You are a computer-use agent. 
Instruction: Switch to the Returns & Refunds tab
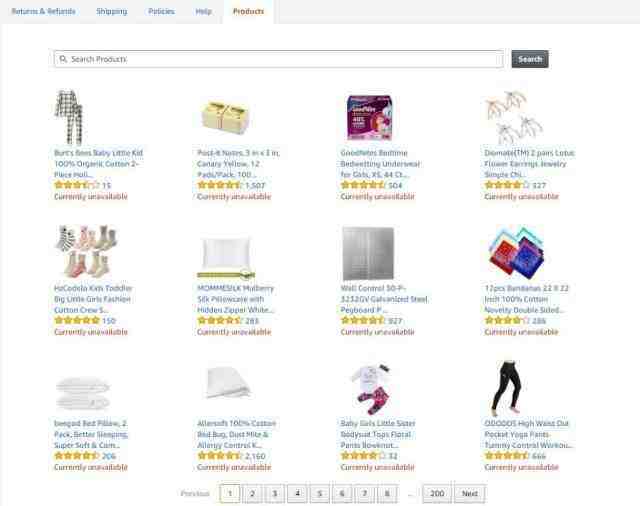click(43, 11)
